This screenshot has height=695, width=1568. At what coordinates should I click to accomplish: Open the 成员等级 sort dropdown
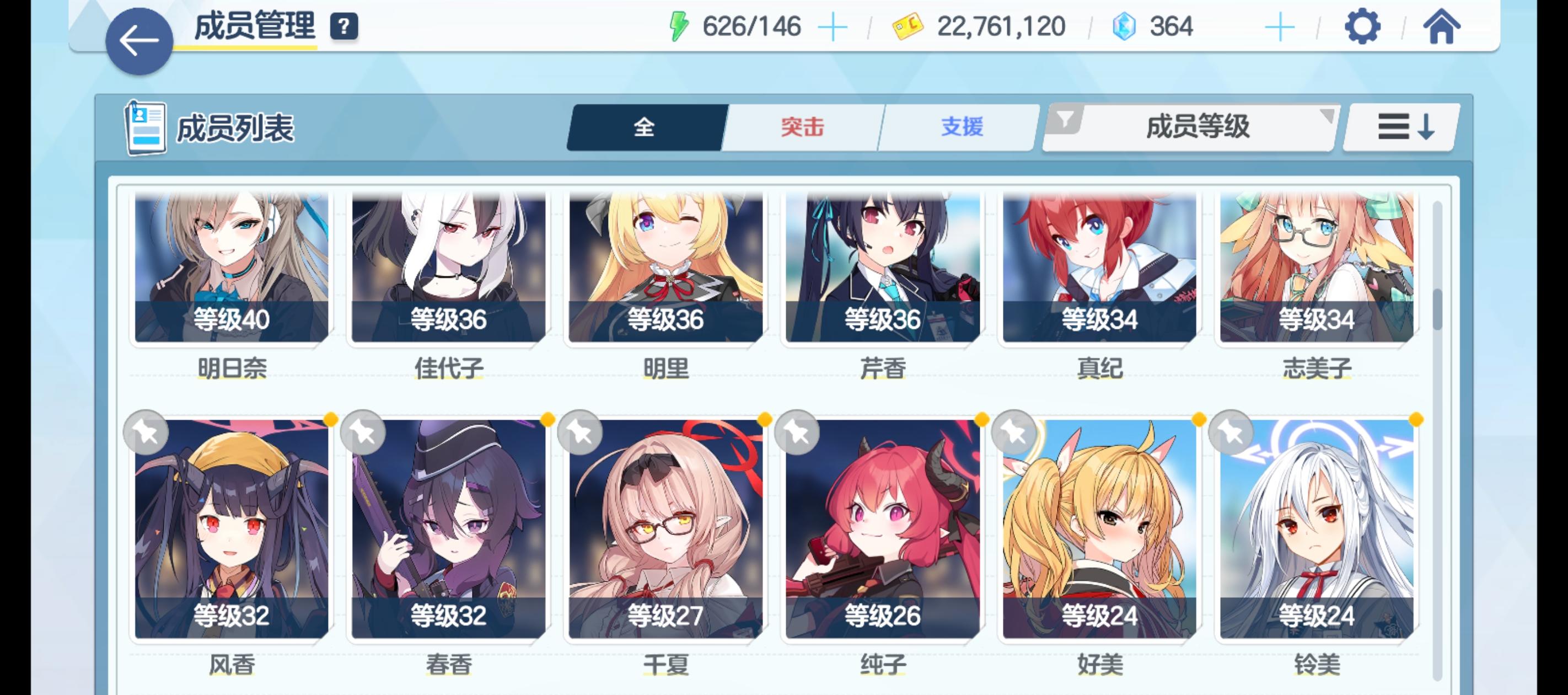tap(1198, 127)
